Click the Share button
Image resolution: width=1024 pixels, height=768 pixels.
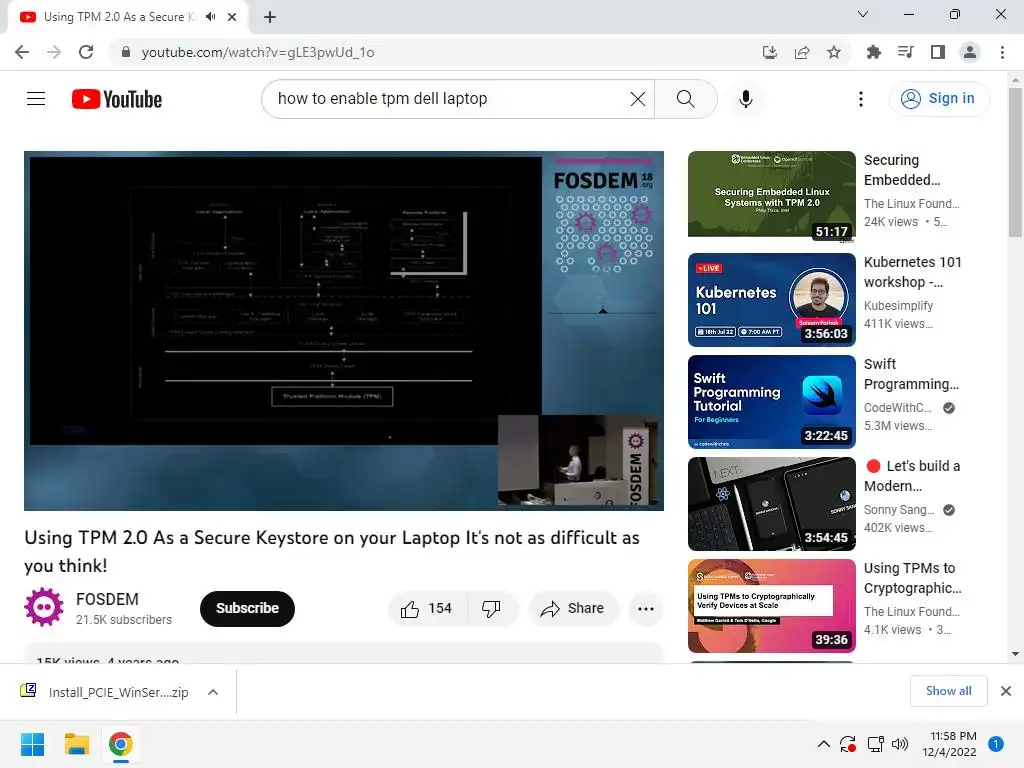click(x=573, y=609)
